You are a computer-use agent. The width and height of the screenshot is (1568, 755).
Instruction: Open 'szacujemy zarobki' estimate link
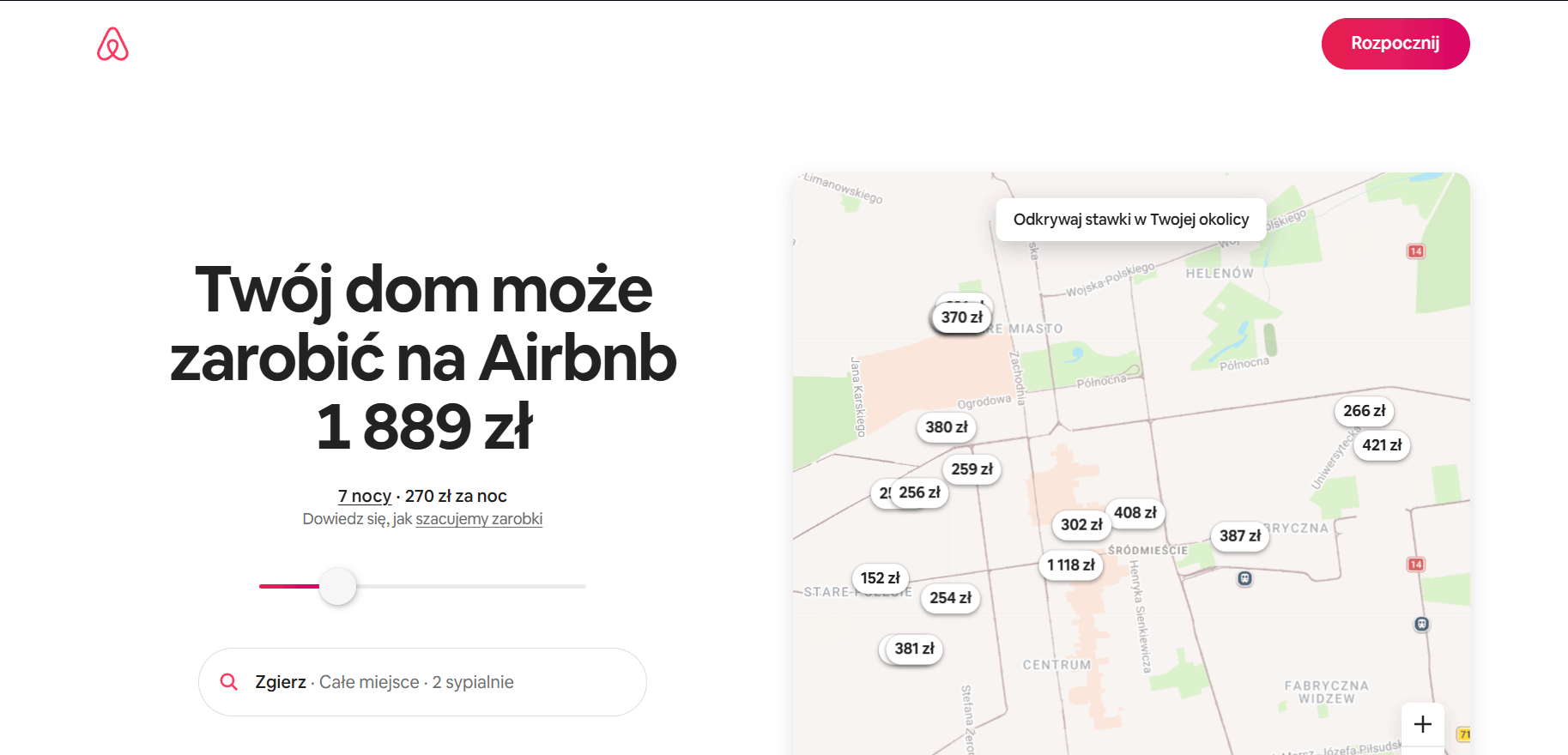[x=479, y=519]
